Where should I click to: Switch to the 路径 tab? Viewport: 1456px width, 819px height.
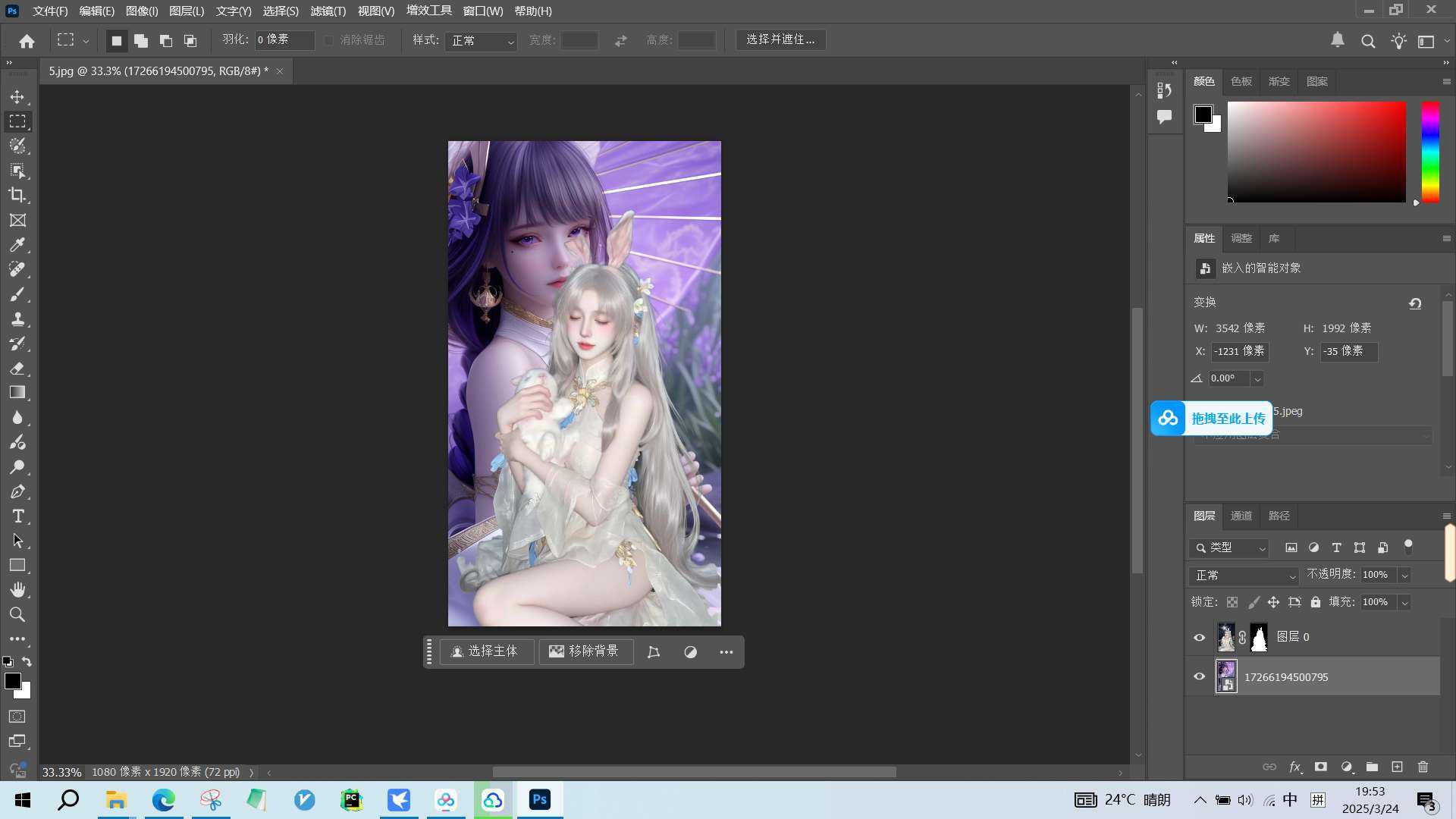[x=1279, y=516]
